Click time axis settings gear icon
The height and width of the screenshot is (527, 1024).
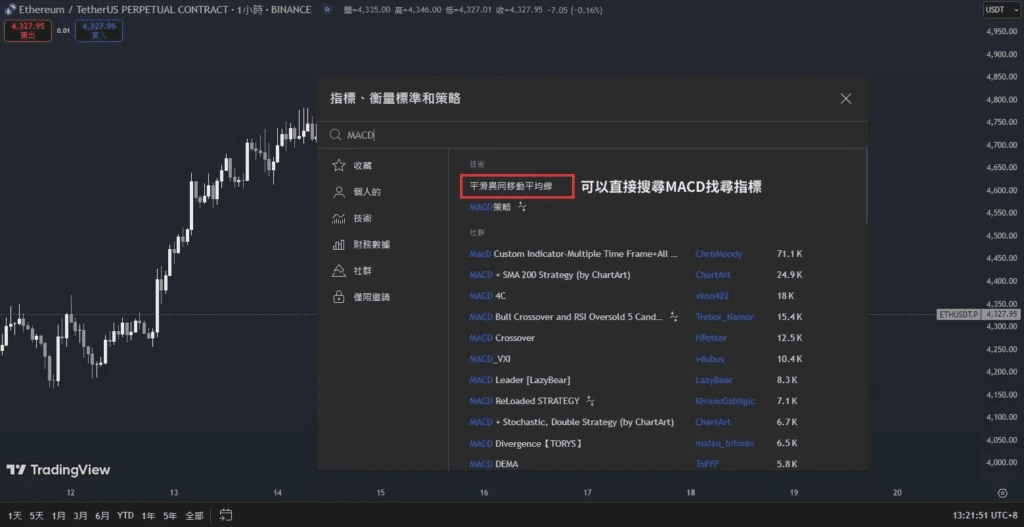click(x=1002, y=493)
